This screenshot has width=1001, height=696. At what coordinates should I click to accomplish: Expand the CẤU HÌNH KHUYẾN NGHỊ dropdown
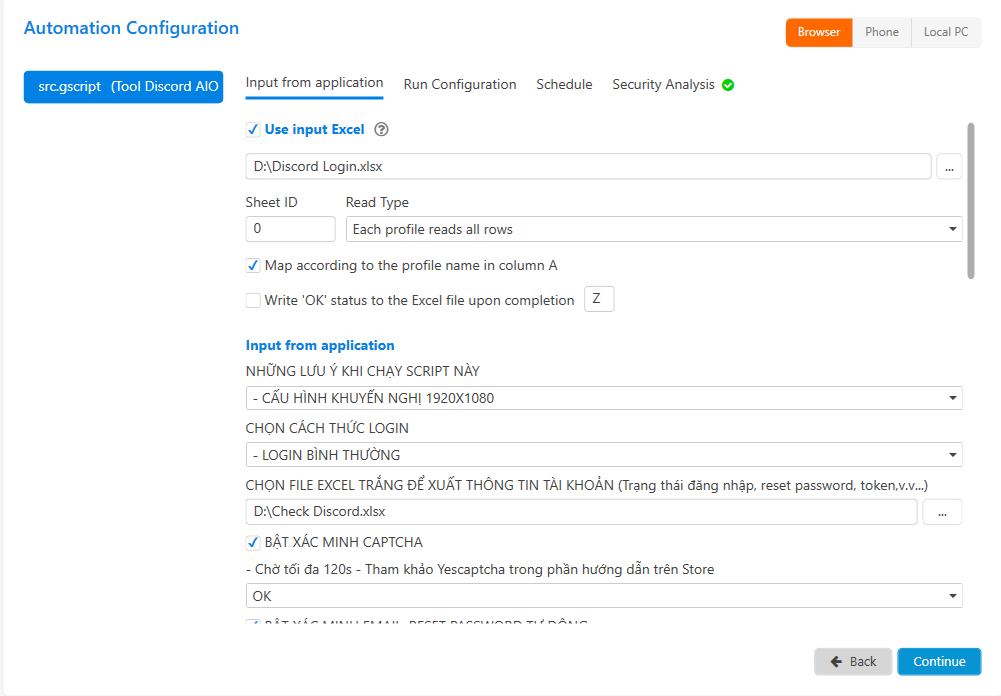tap(604, 398)
